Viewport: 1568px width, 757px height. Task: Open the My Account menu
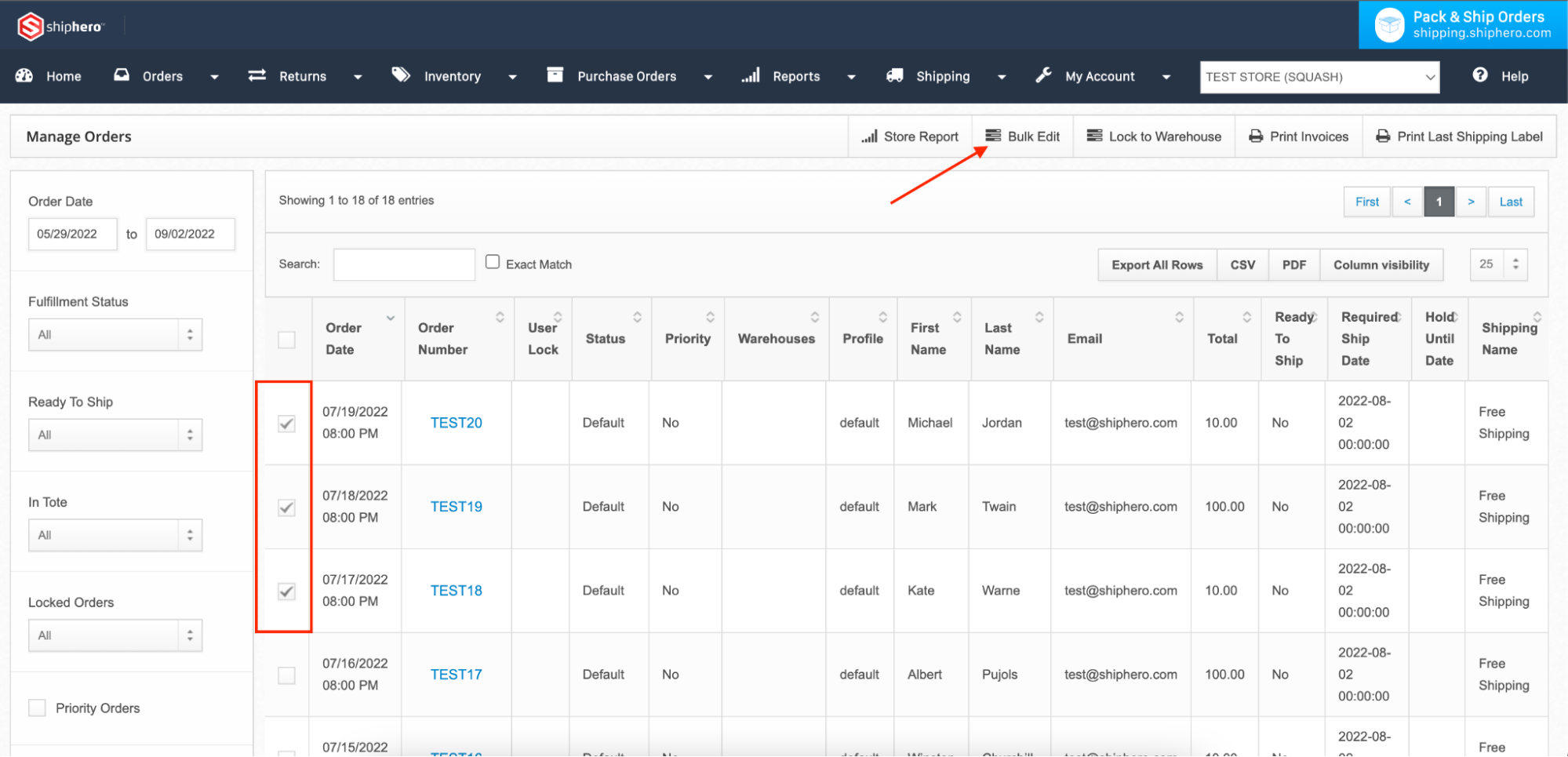tap(1100, 76)
